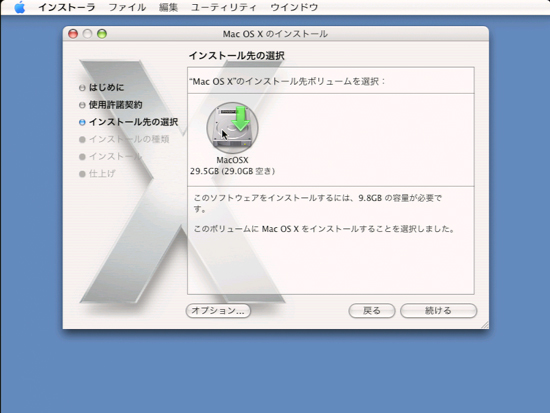This screenshot has width=550, height=413.
Task: Open the ウインドウ menu
Action: click(x=294, y=7)
